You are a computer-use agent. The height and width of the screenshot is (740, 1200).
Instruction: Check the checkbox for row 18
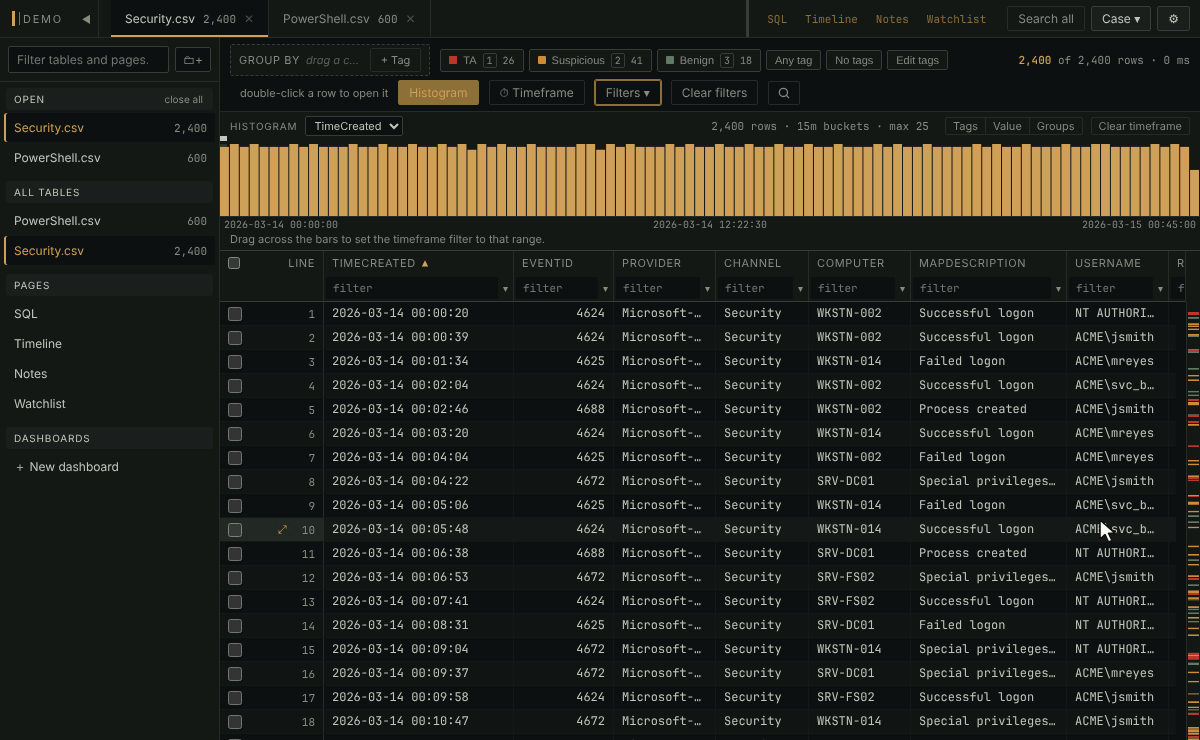(234, 721)
